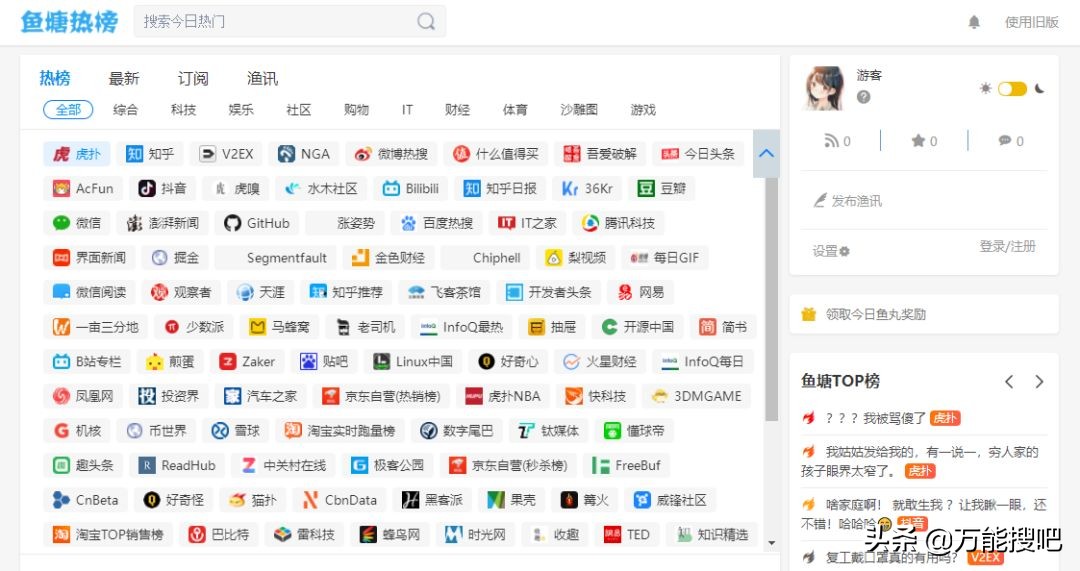Open notifications bell icon
This screenshot has width=1080, height=571.
[x=974, y=22]
